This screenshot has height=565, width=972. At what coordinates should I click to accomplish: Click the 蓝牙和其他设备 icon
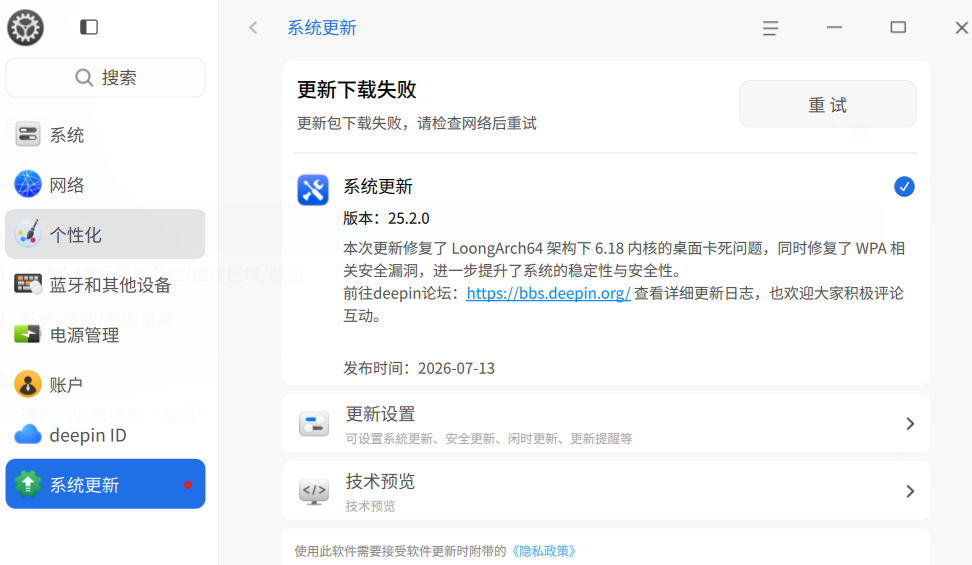(28, 284)
